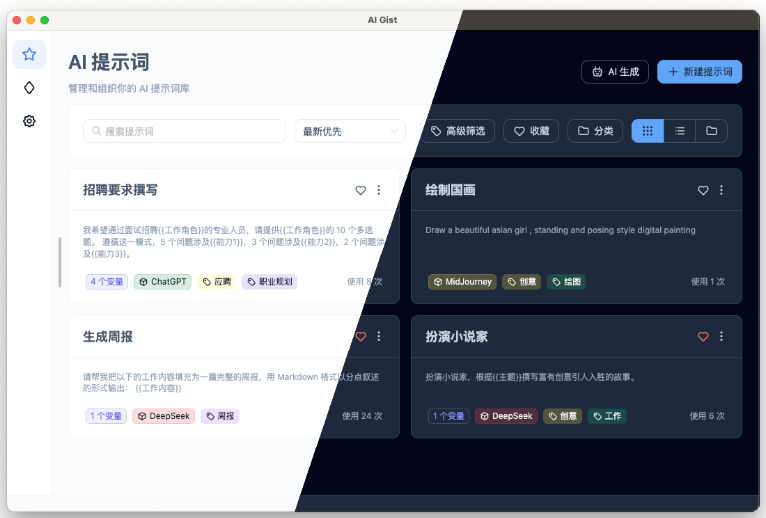Image resolution: width=766 pixels, height=518 pixels.
Task: Open the 分类 category filter
Action: pos(595,131)
